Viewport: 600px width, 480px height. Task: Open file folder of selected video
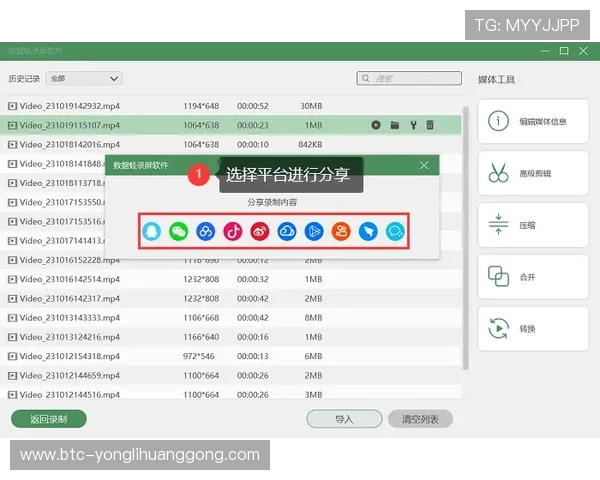click(394, 125)
